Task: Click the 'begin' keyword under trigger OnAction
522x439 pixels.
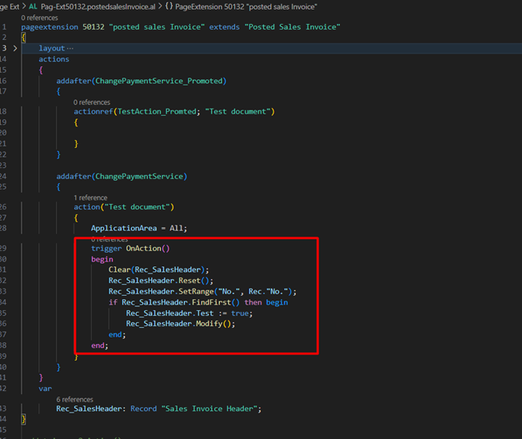Action: pyautogui.click(x=102, y=259)
